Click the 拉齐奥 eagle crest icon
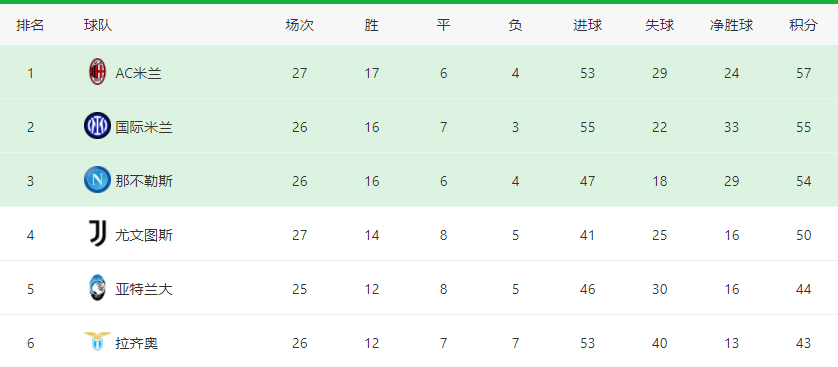 click(97, 342)
